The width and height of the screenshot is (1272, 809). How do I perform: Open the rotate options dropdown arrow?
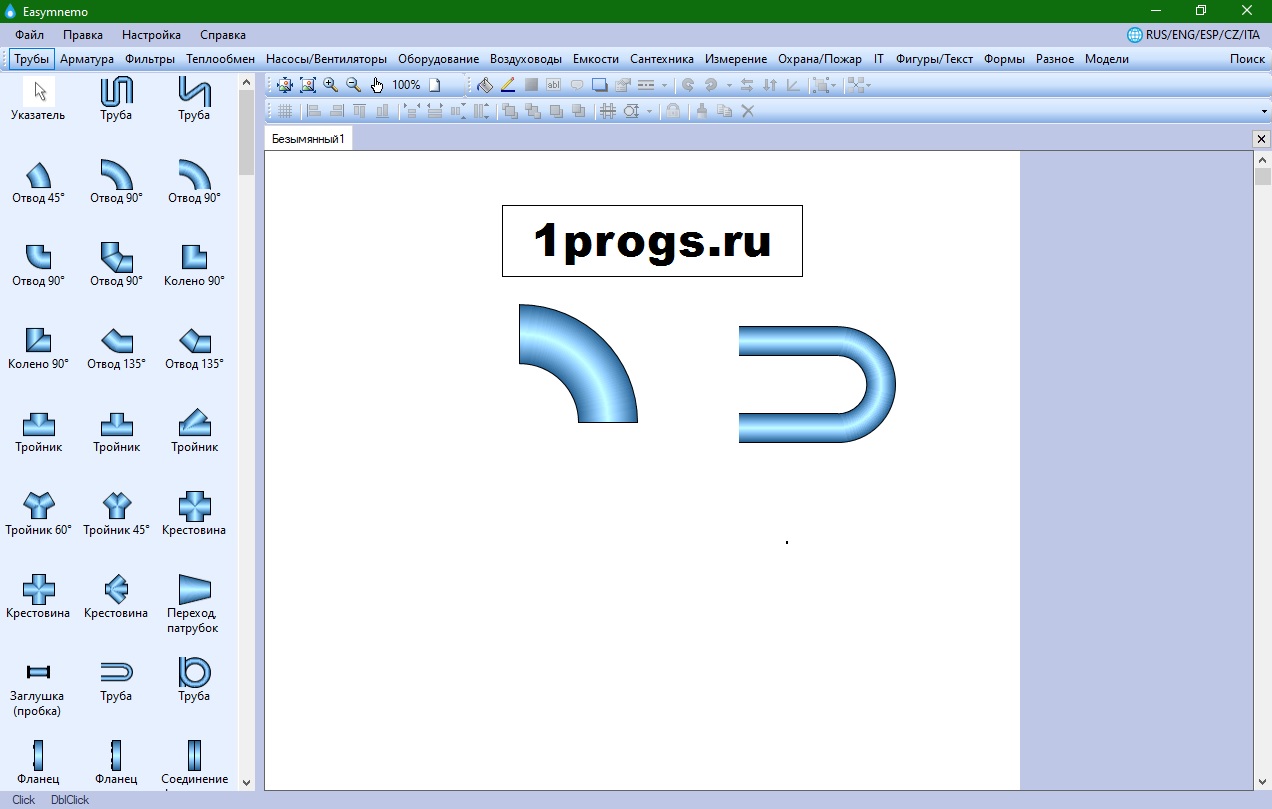(729, 85)
